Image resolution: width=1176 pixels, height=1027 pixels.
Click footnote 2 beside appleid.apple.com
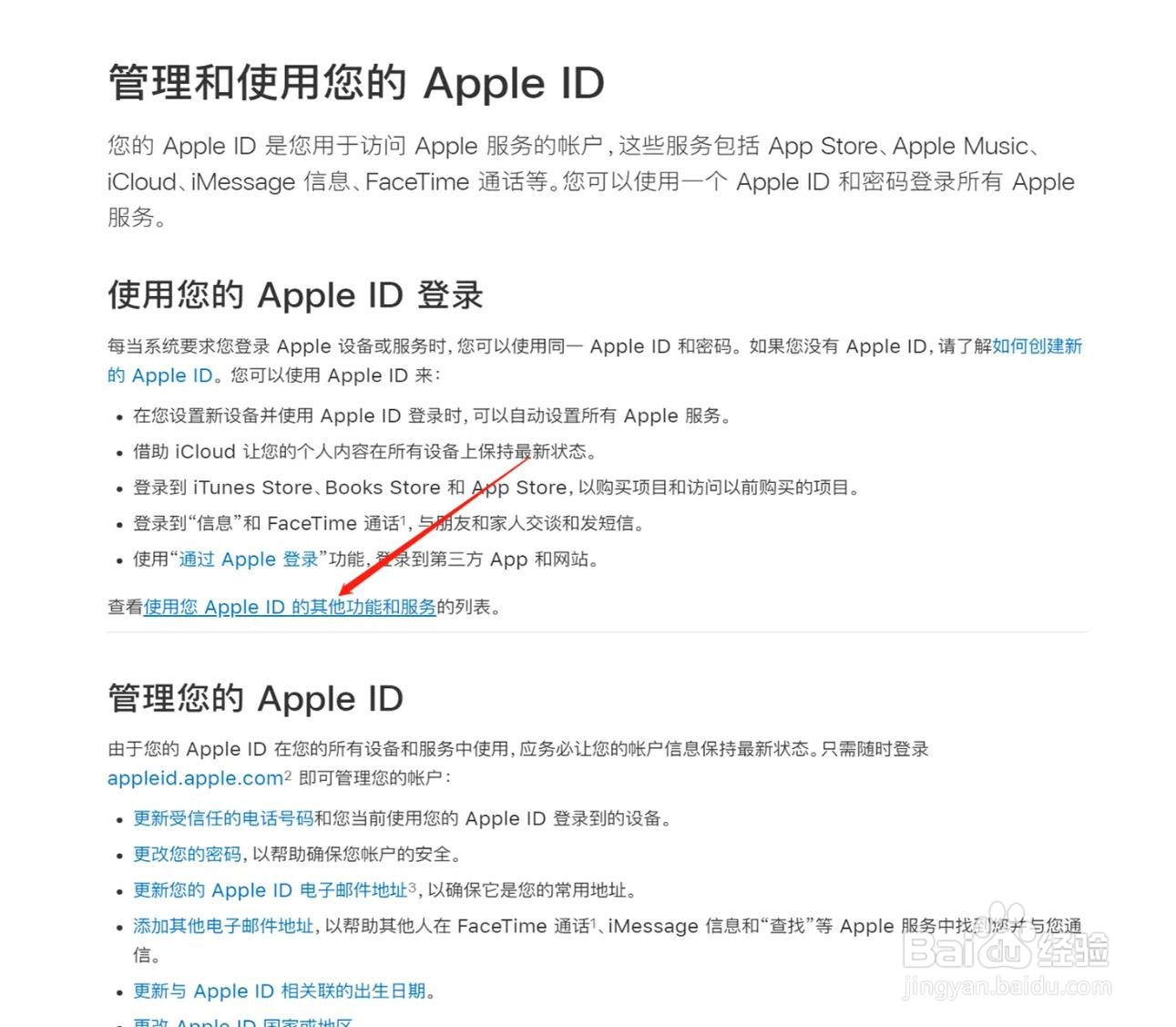(x=288, y=775)
